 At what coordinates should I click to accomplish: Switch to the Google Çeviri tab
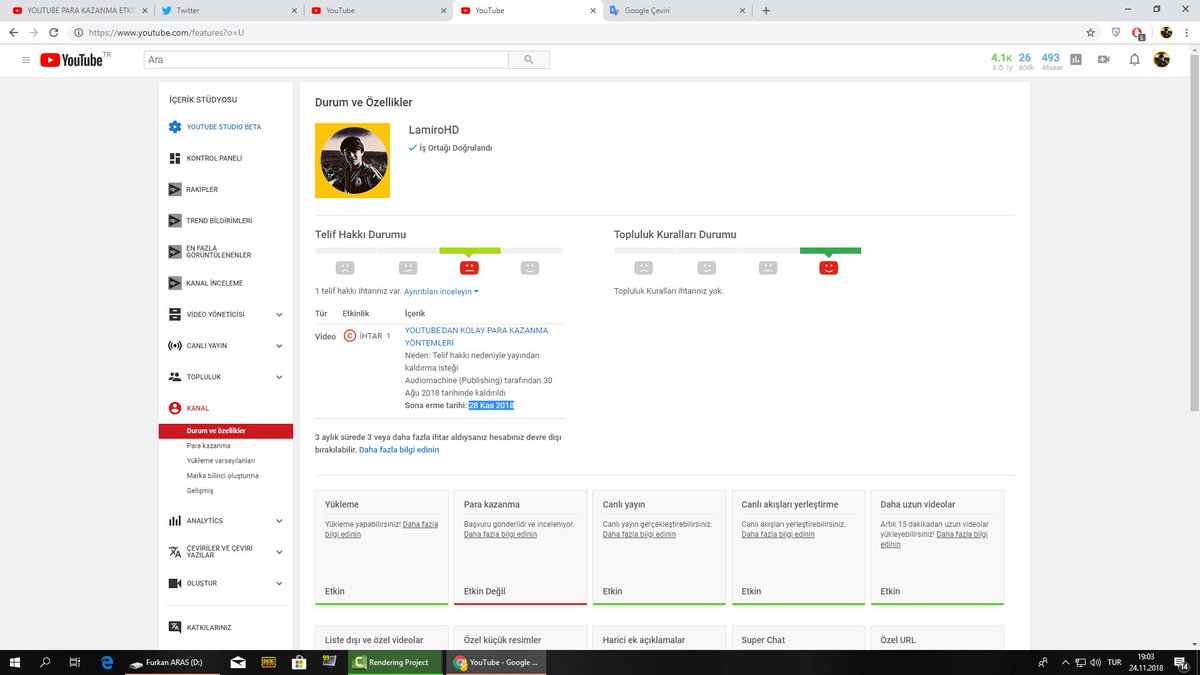coord(677,11)
